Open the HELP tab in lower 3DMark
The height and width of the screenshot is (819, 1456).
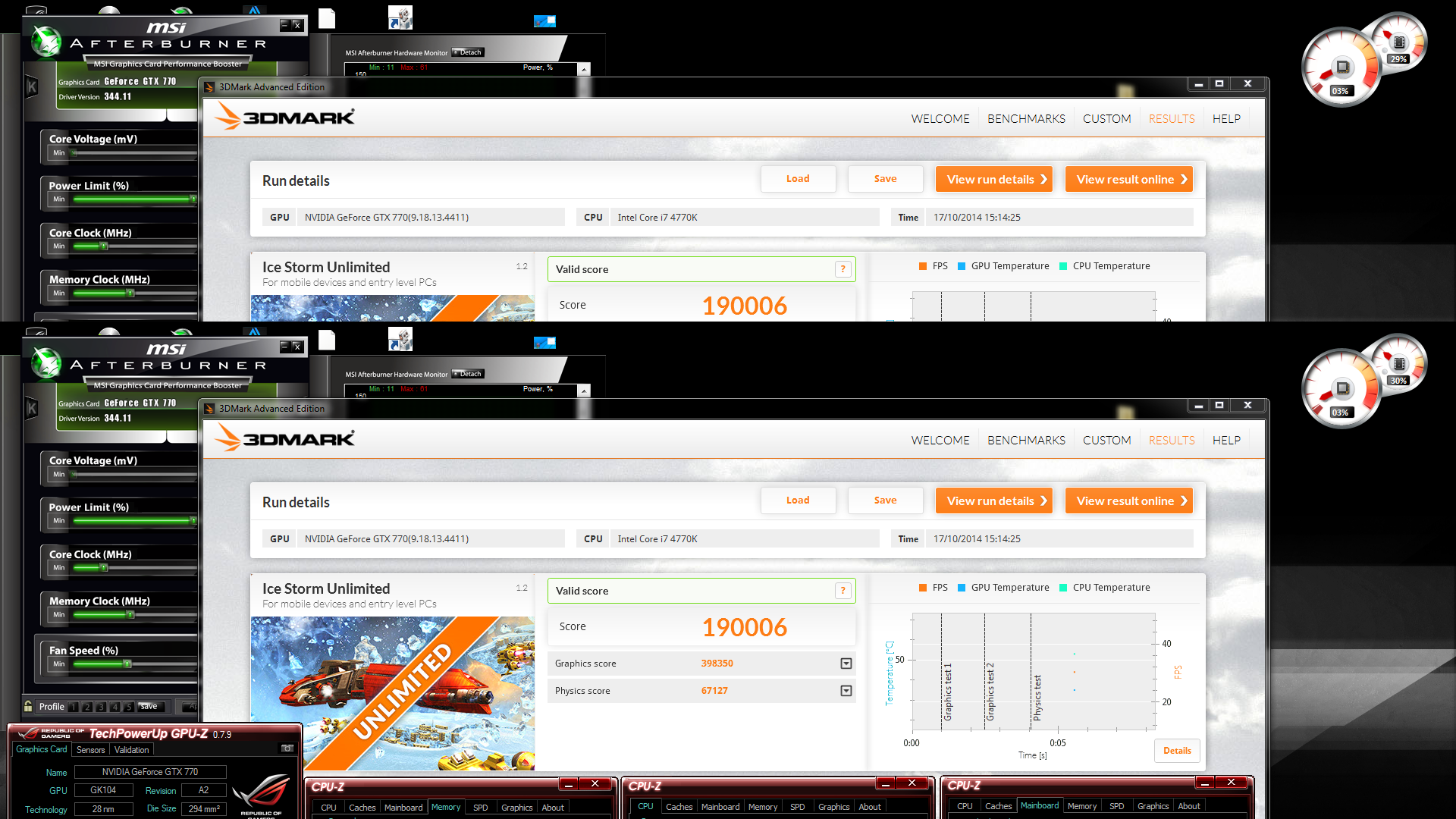1226,441
